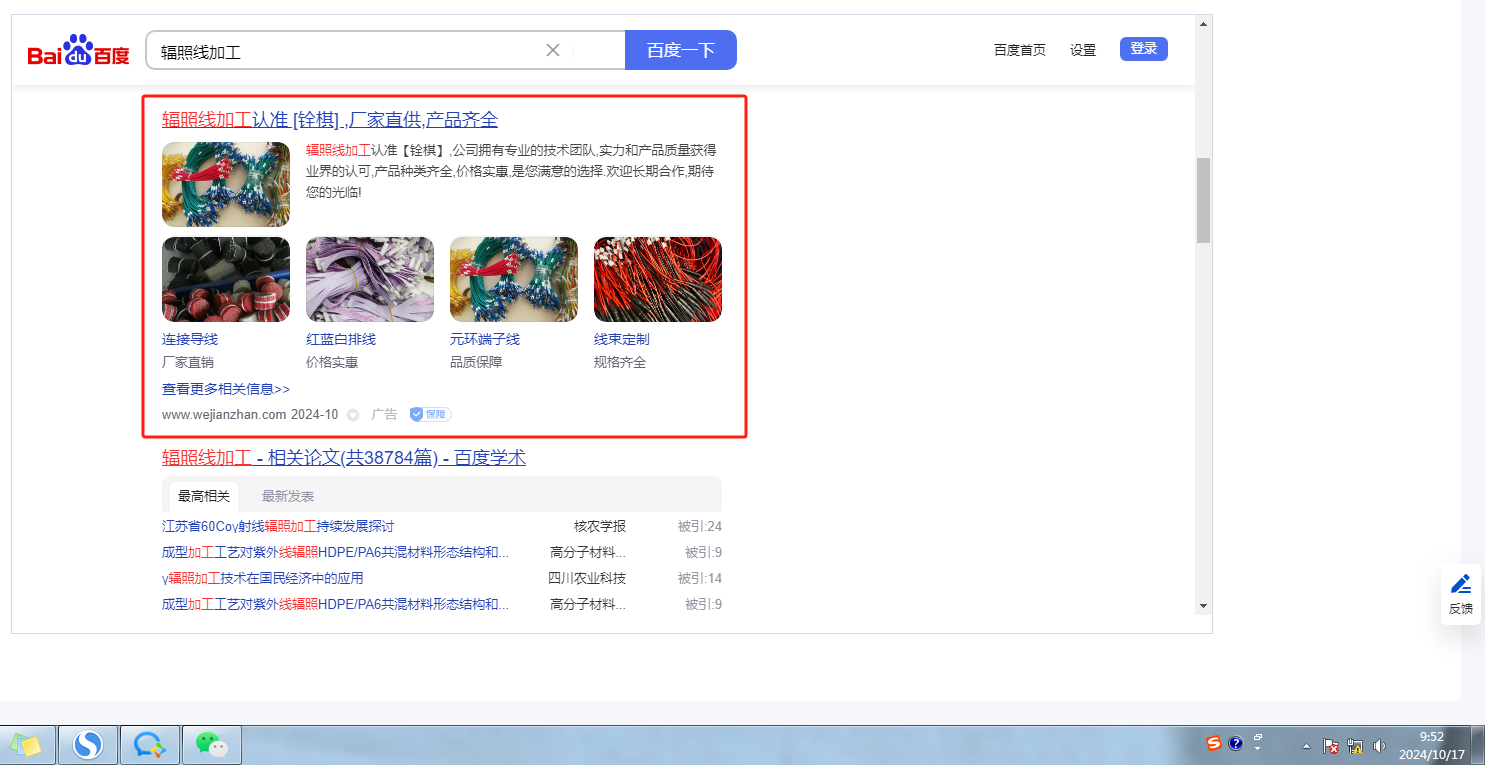Open paper 江苏省60Coγ射线辐照加工持续发展探讨
The width and height of the screenshot is (1485, 765).
click(x=278, y=526)
